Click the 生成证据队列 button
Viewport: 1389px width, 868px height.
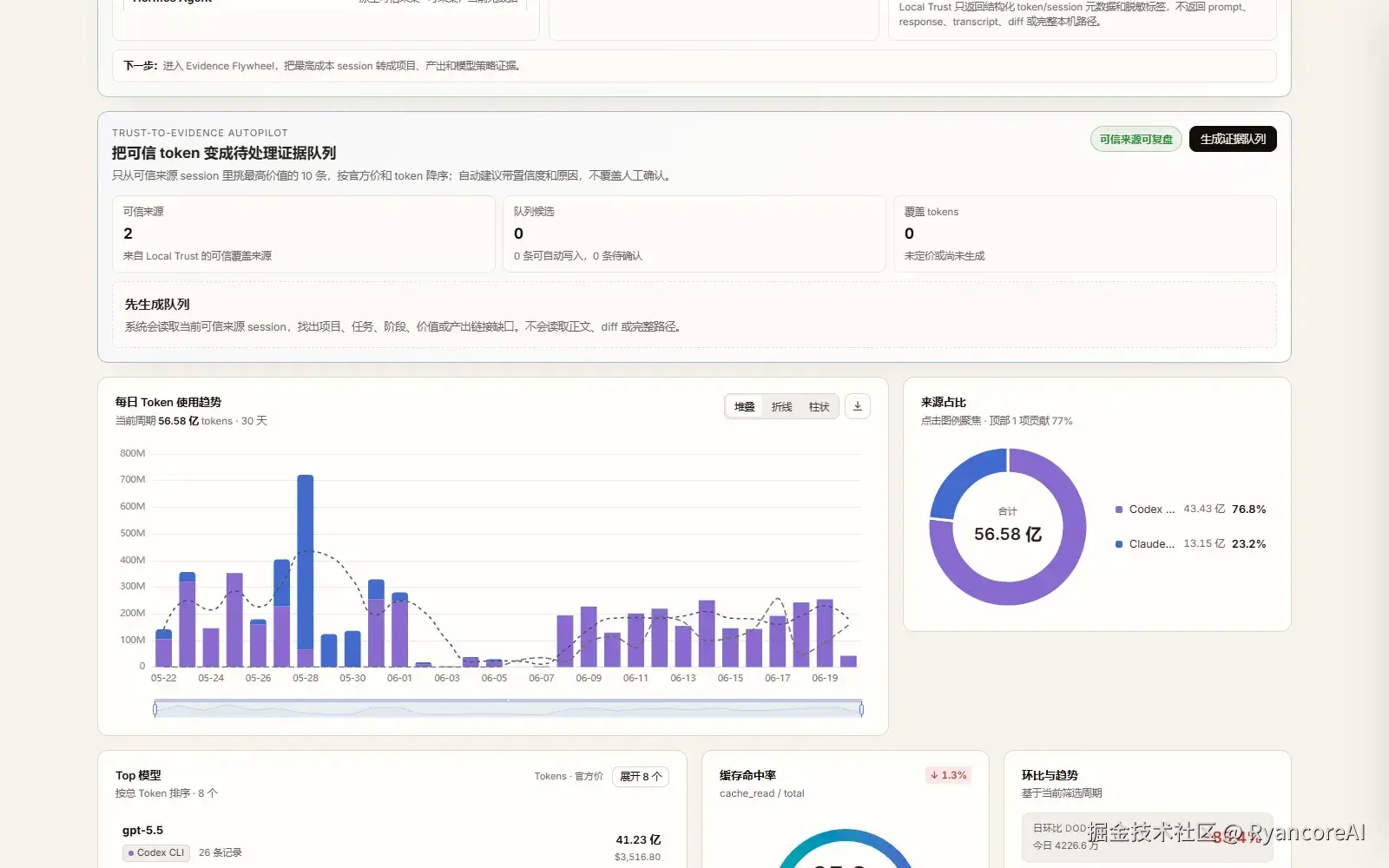(1233, 139)
